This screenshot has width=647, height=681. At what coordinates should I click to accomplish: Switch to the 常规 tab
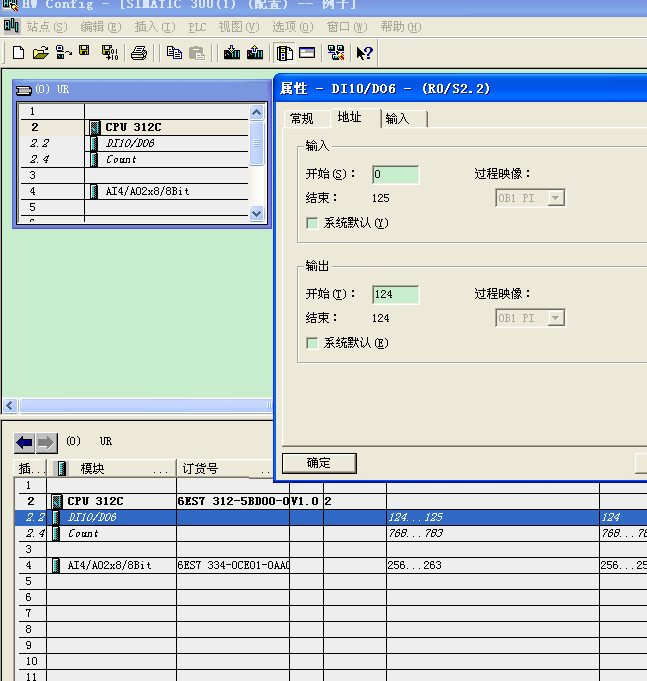click(x=302, y=119)
